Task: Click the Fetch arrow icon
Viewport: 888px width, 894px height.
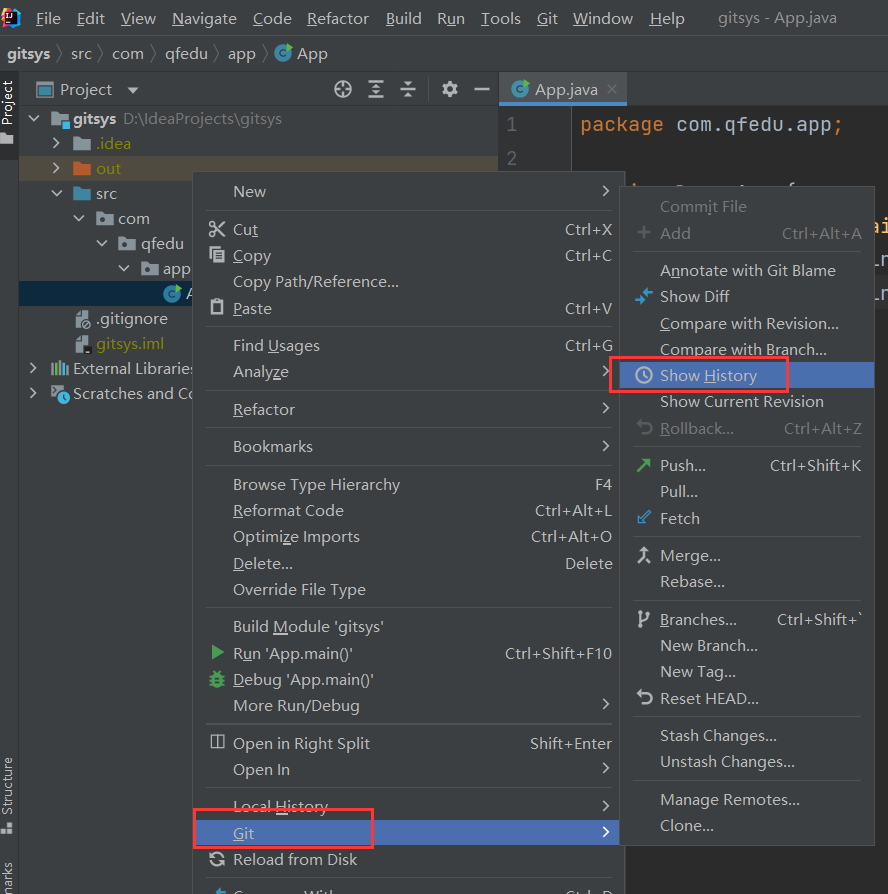Action: point(644,518)
